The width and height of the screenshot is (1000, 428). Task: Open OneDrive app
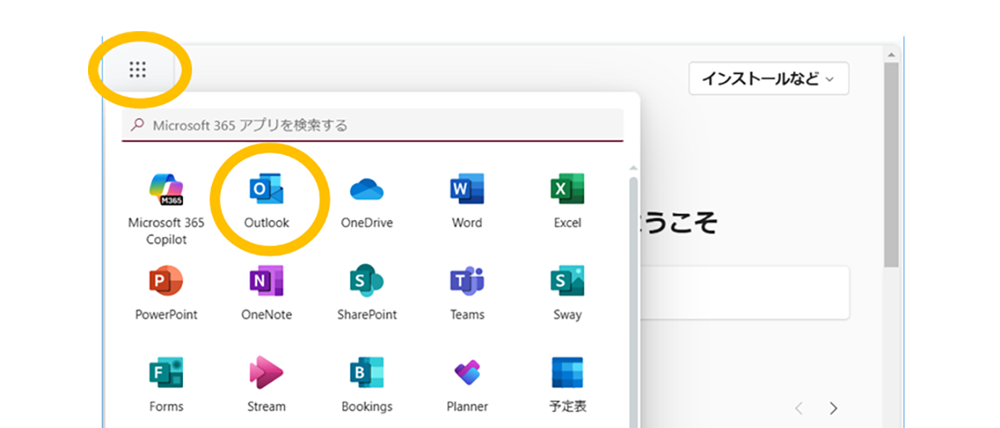point(367,190)
